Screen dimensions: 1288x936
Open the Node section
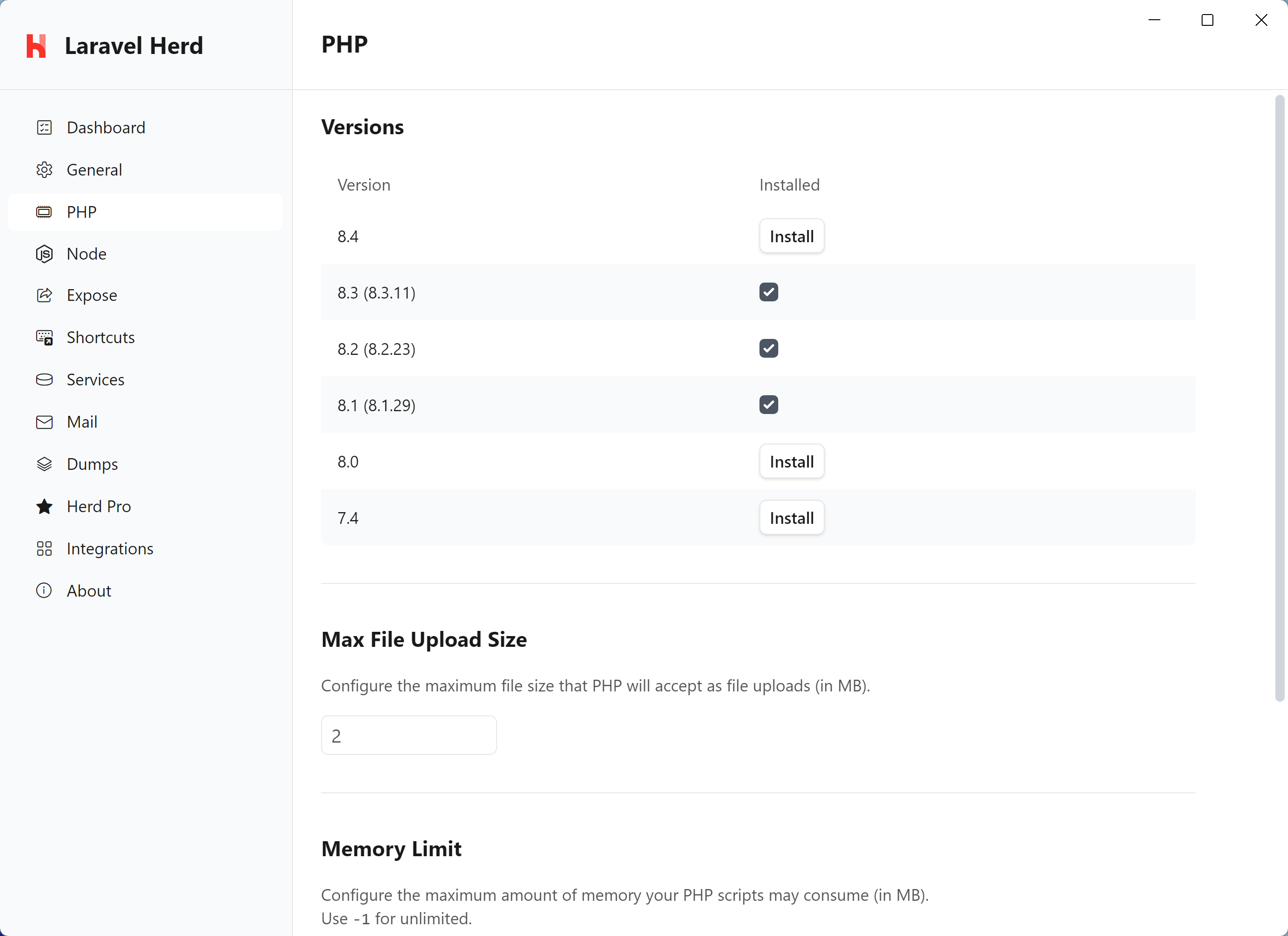point(86,253)
